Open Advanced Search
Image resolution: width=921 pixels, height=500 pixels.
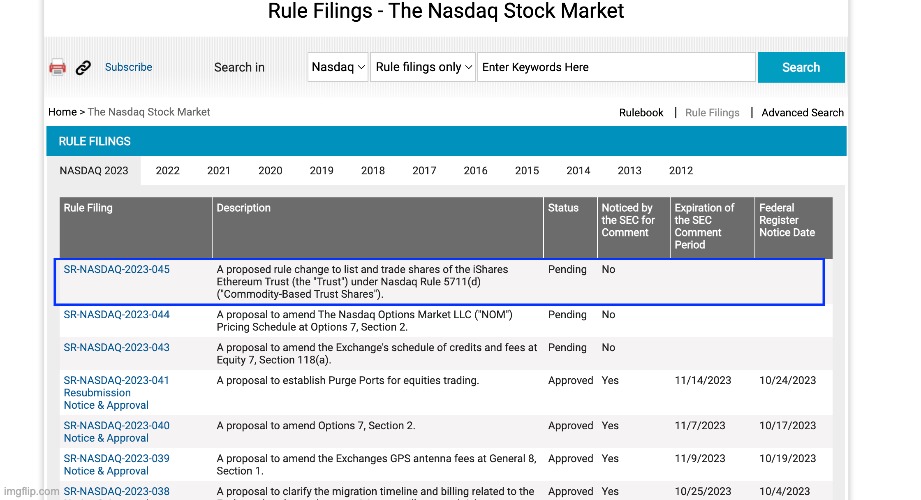tap(802, 112)
